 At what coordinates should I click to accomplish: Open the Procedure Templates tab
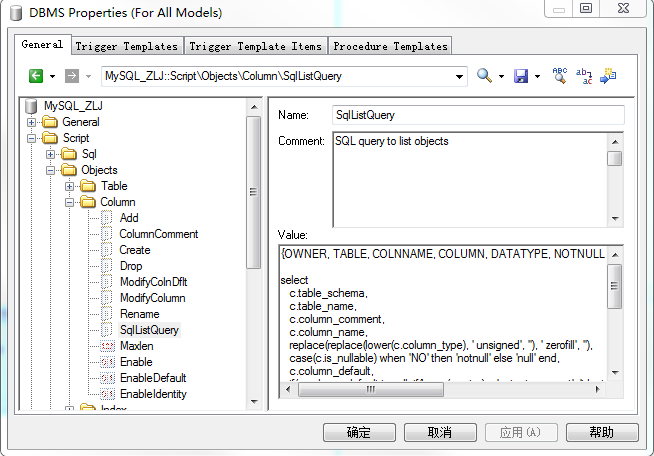[390, 46]
